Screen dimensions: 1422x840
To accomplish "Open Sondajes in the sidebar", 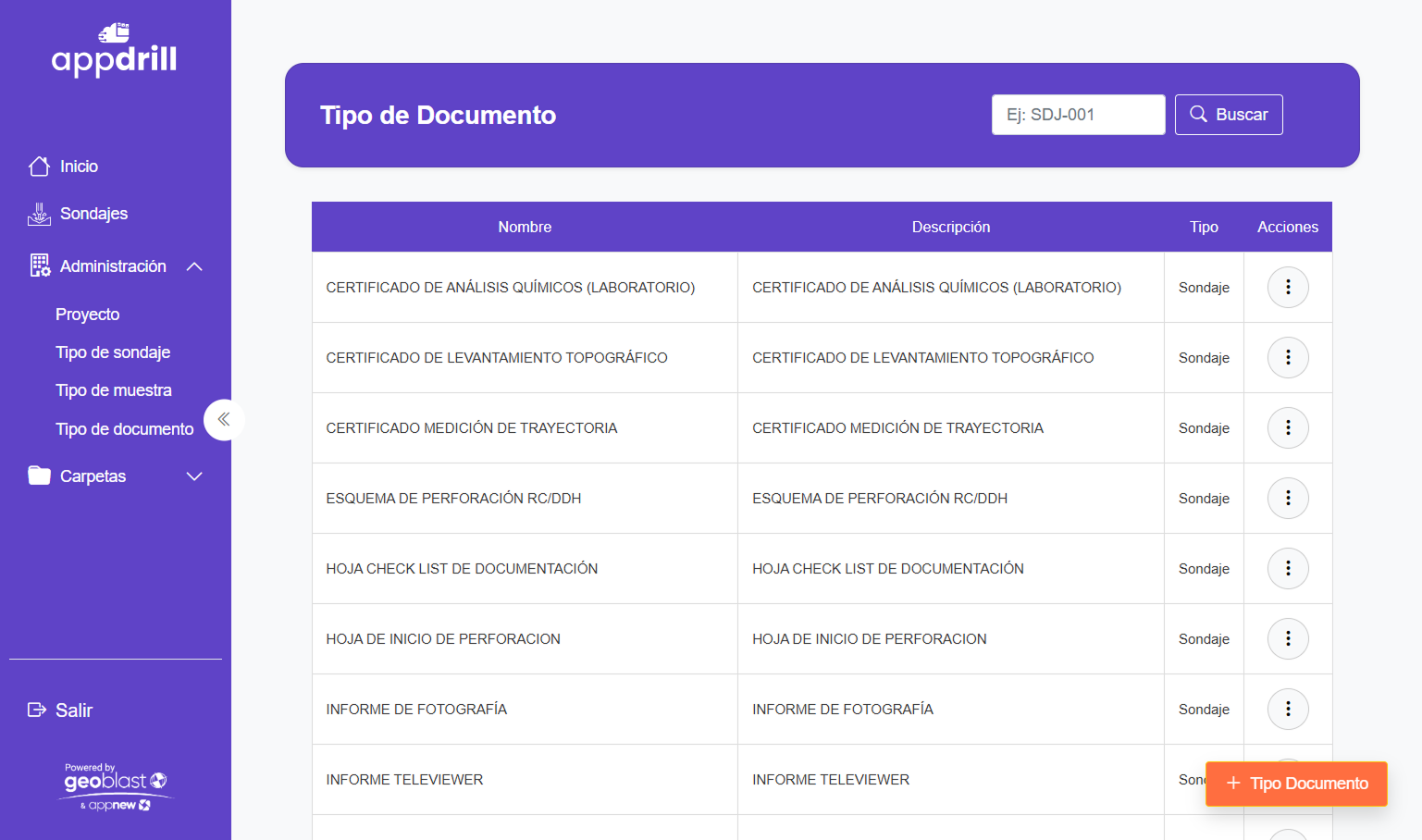I will 93,214.
